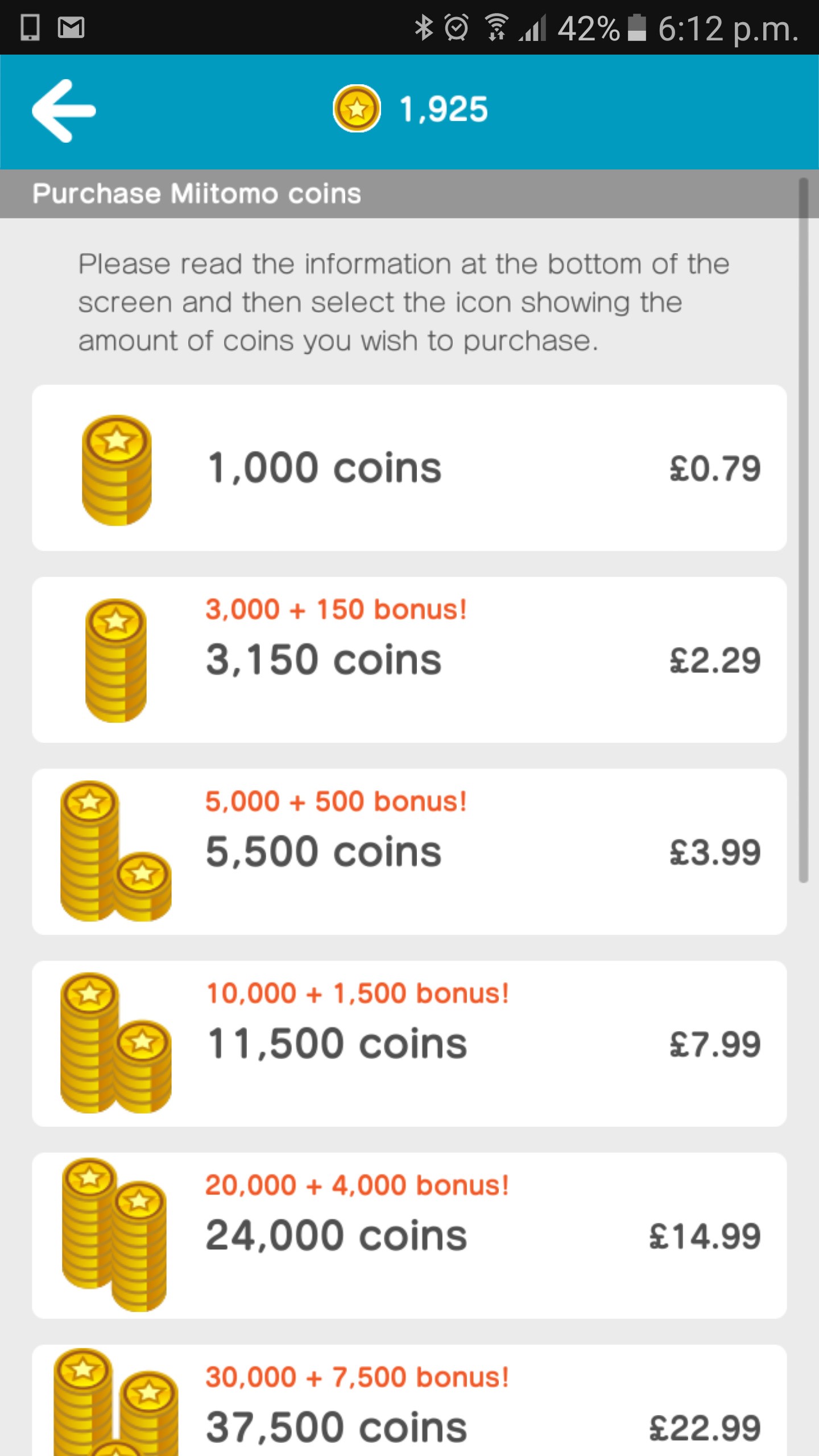Screen dimensions: 819x1456
Task: Buy 1,000 coins for £0.79
Action: pyautogui.click(x=714, y=469)
